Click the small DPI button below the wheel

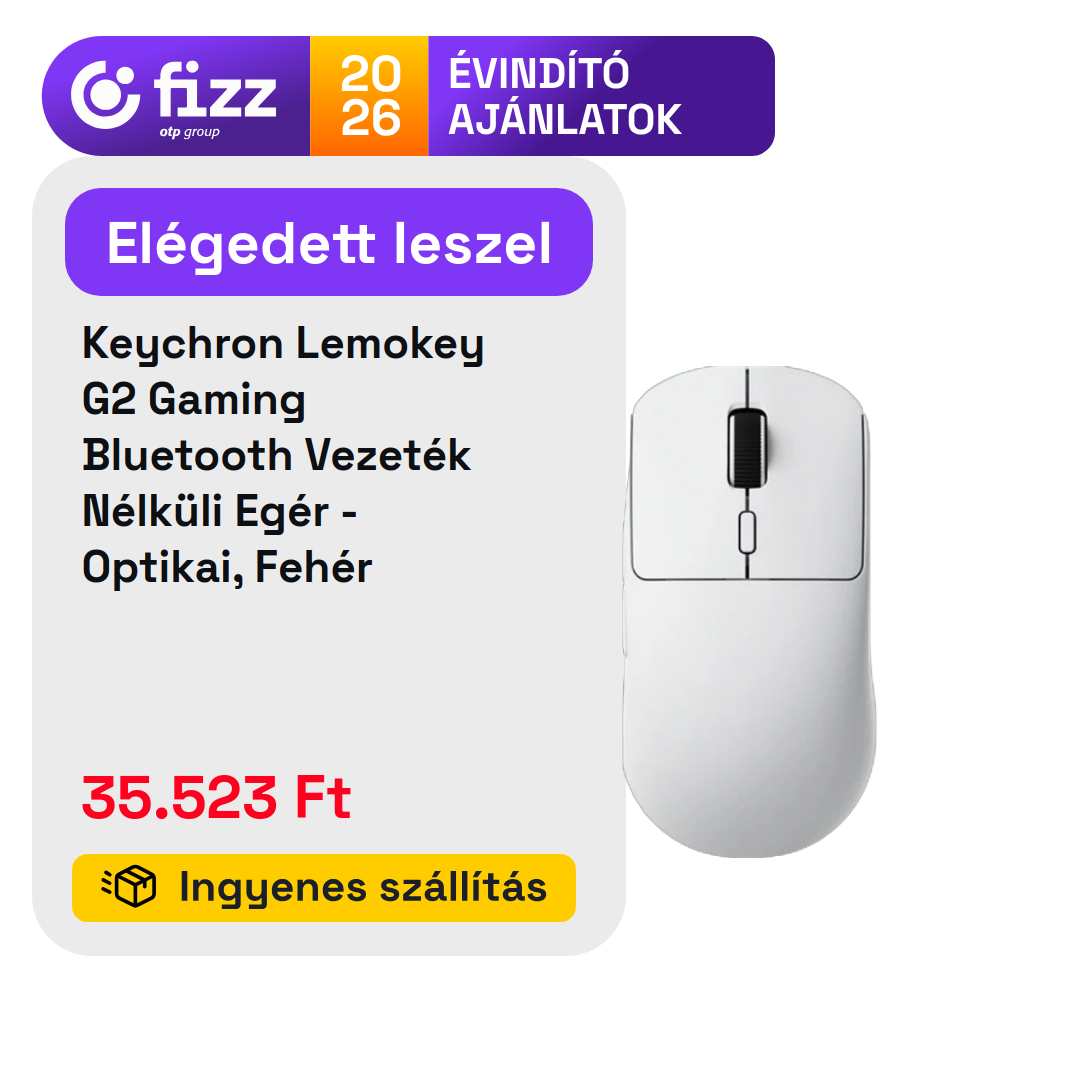coord(747,532)
